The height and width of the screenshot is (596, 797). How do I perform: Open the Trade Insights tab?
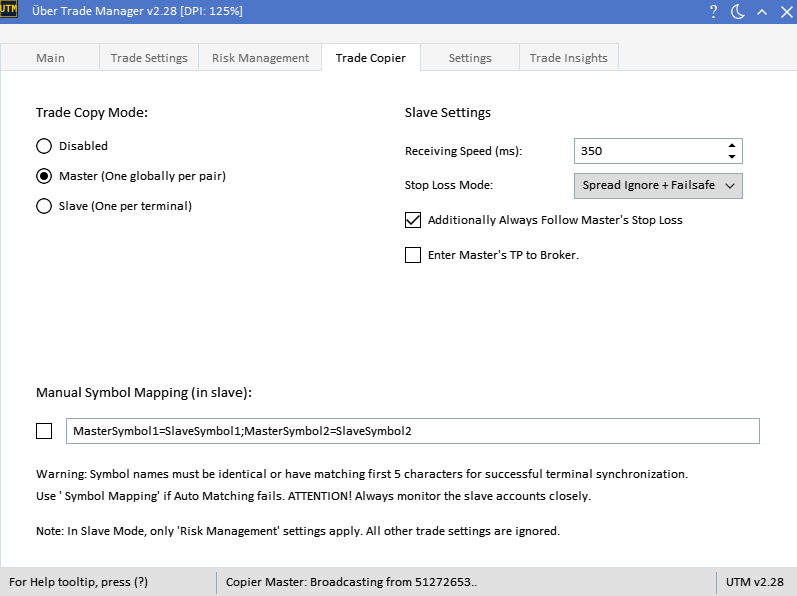point(568,58)
